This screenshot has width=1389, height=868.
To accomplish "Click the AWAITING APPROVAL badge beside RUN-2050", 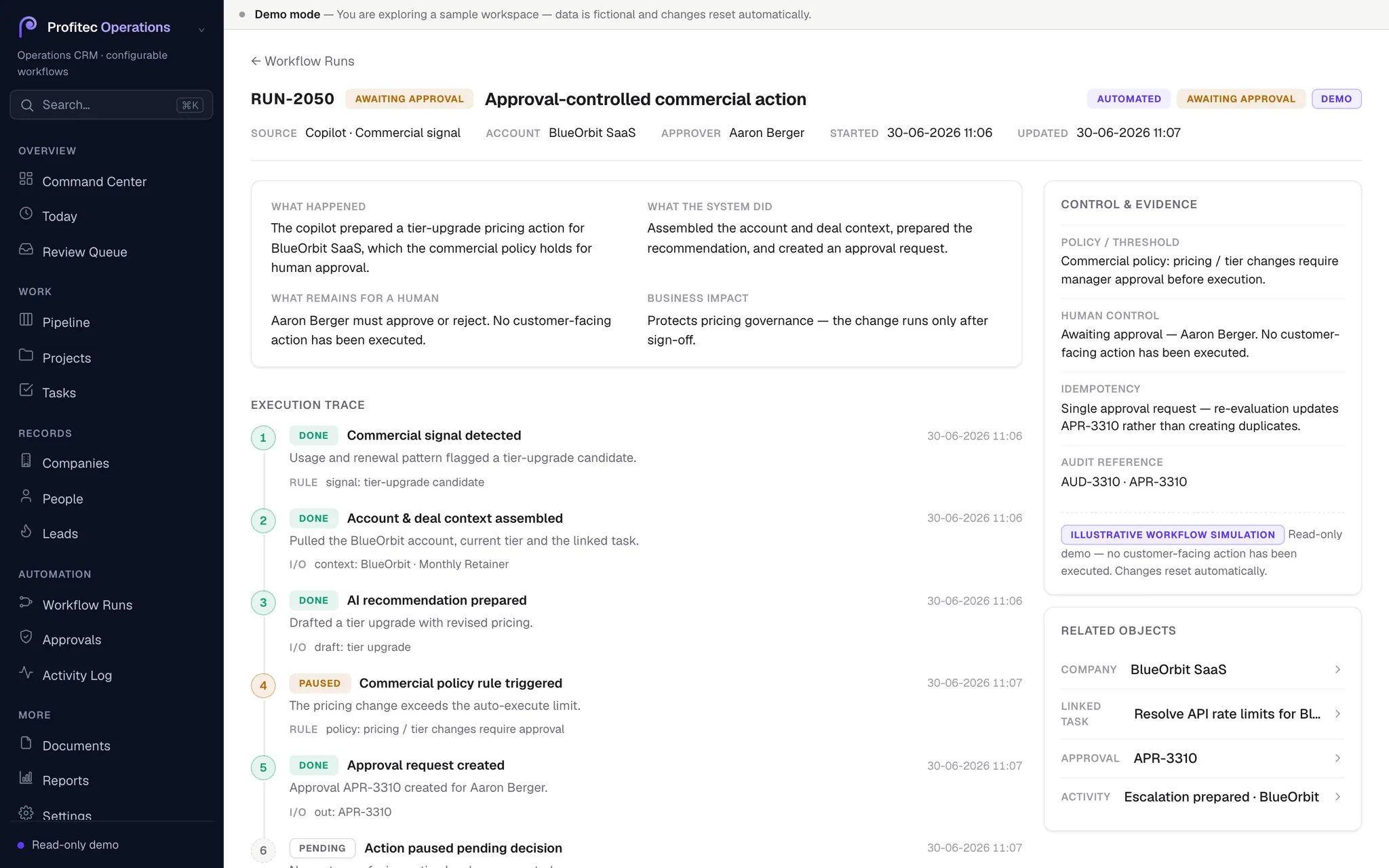I will pyautogui.click(x=409, y=99).
